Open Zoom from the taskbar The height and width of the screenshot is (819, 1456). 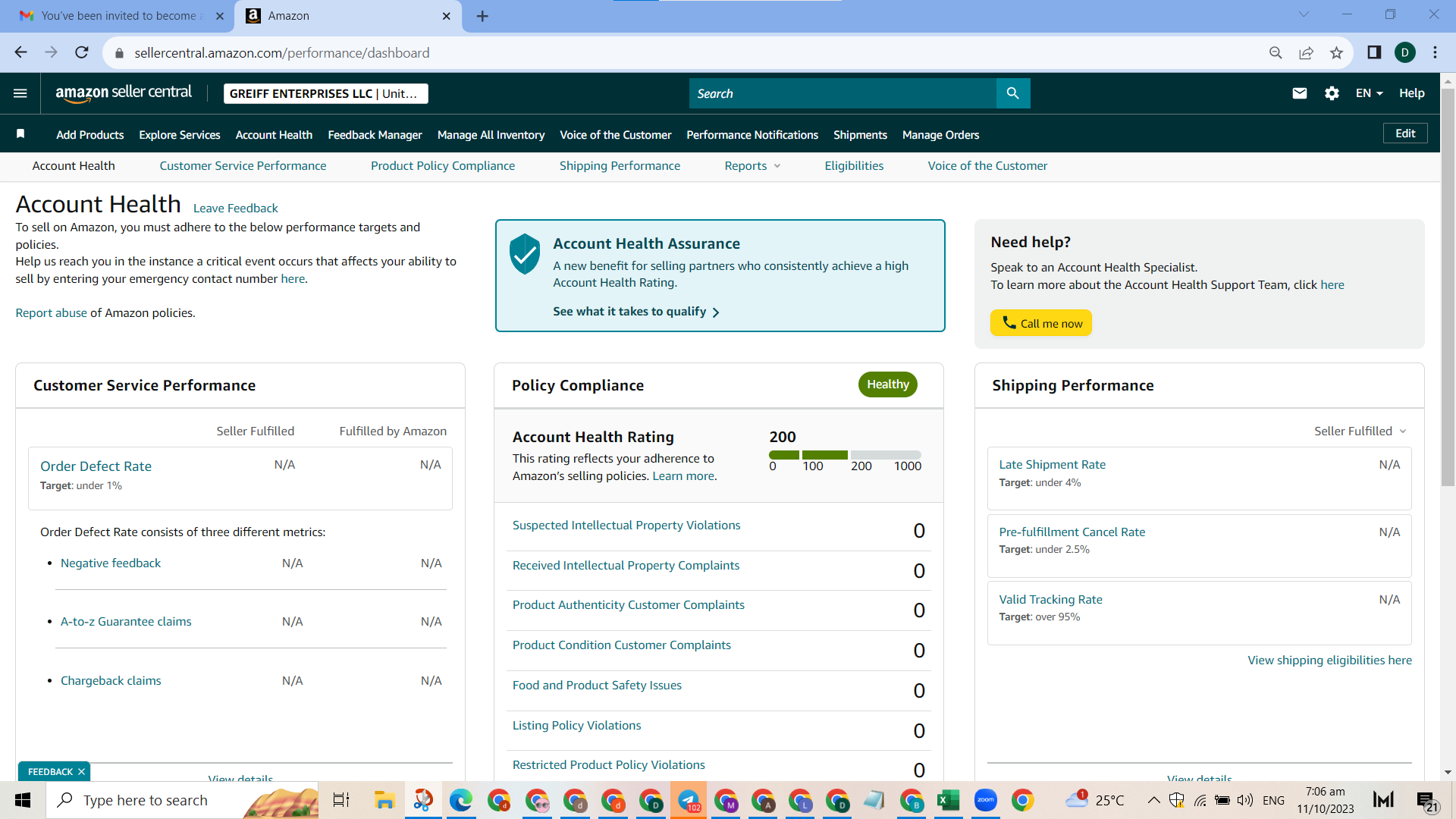coord(985,800)
